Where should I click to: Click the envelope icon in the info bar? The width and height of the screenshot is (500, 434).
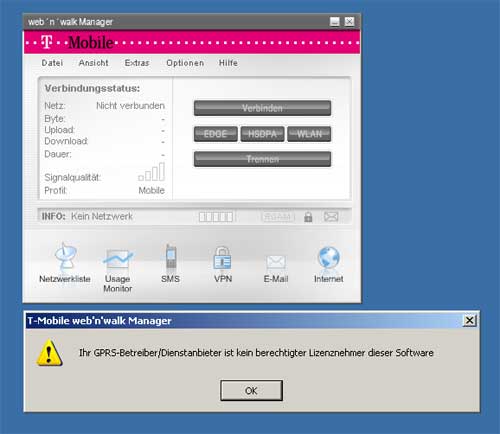[331, 217]
